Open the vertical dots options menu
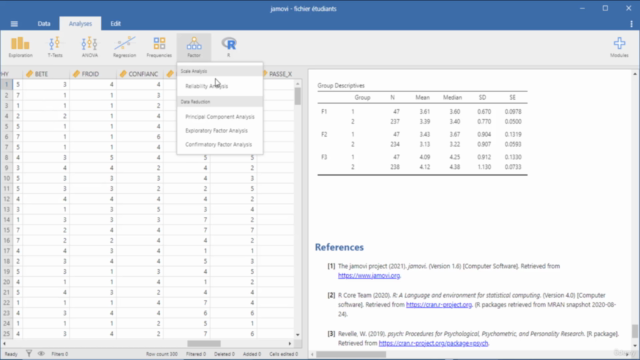 pyautogui.click(x=631, y=24)
